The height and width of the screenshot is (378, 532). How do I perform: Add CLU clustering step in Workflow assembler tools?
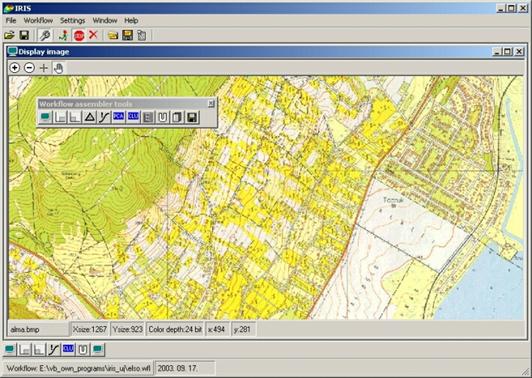click(x=133, y=117)
